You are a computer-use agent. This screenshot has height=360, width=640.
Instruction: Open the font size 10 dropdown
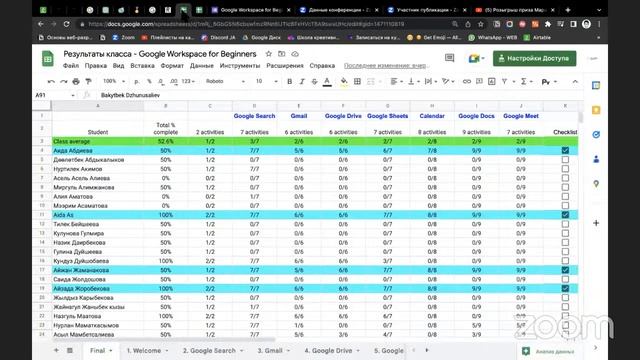[x=266, y=81]
